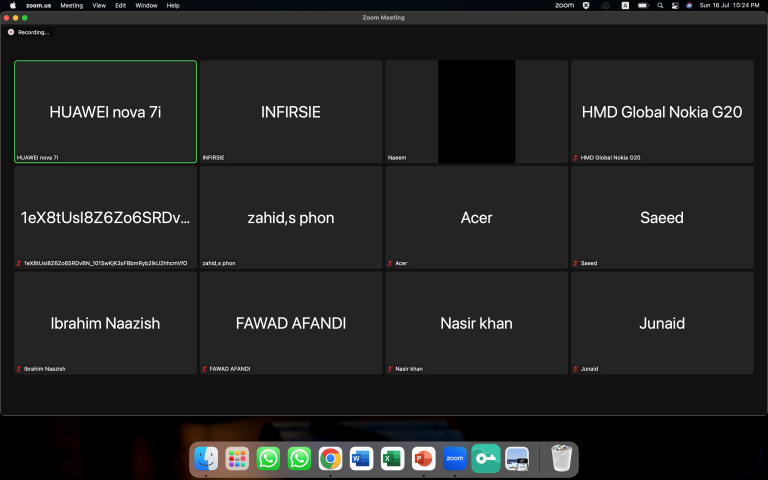Click the battery status icon
768x480 pixels.
click(x=643, y=5)
